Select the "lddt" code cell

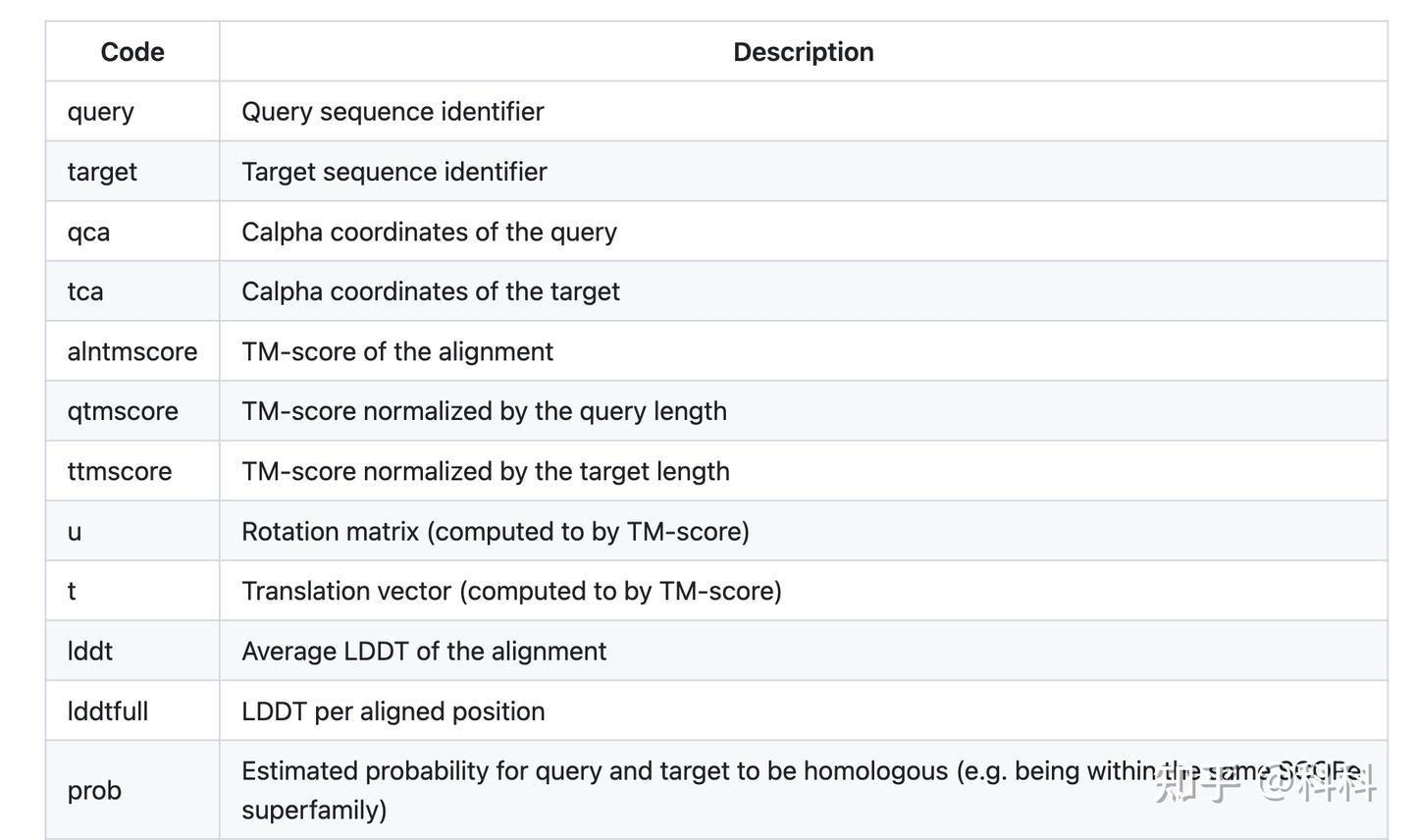click(89, 652)
